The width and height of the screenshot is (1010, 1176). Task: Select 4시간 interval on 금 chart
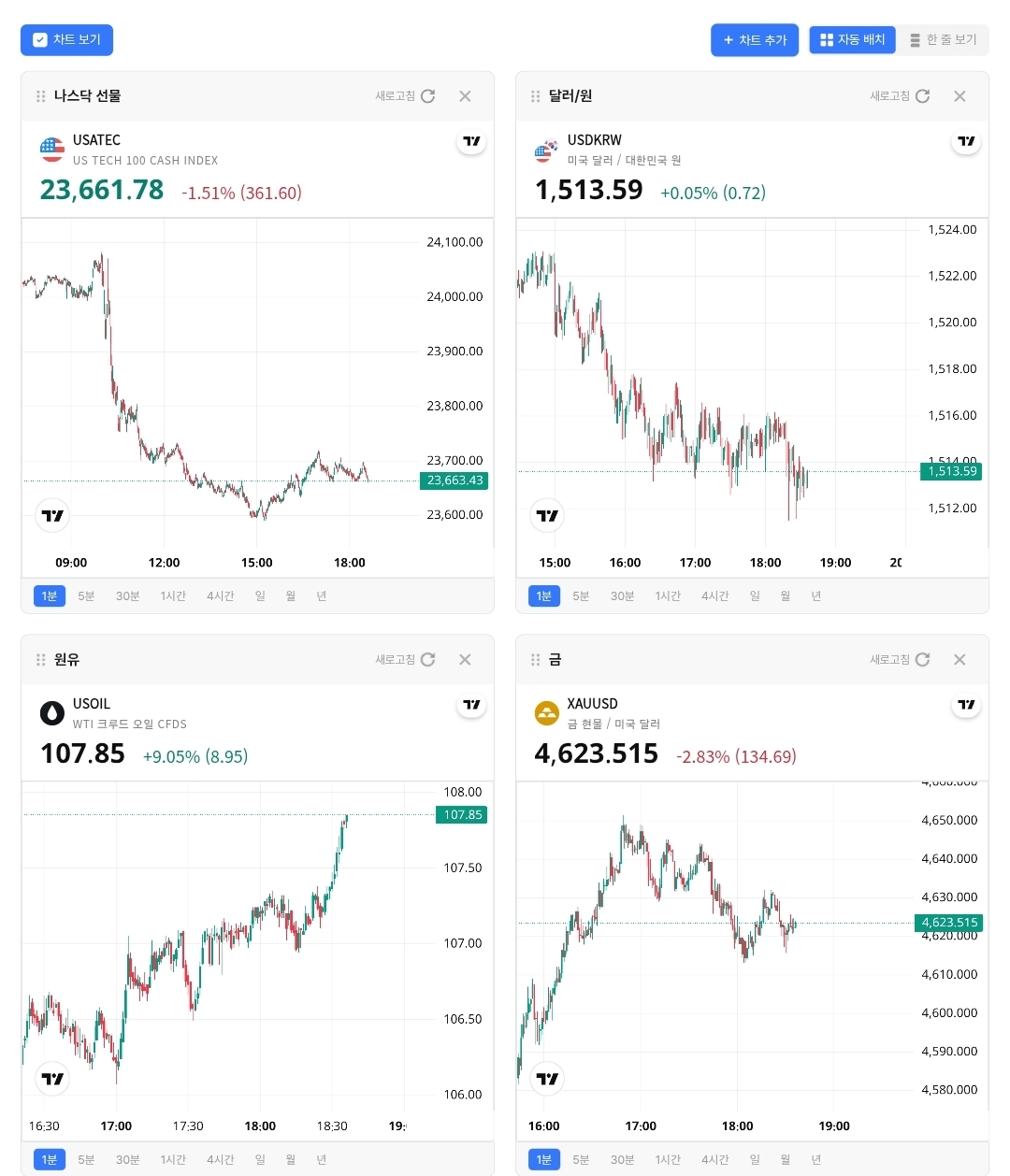tap(715, 1160)
